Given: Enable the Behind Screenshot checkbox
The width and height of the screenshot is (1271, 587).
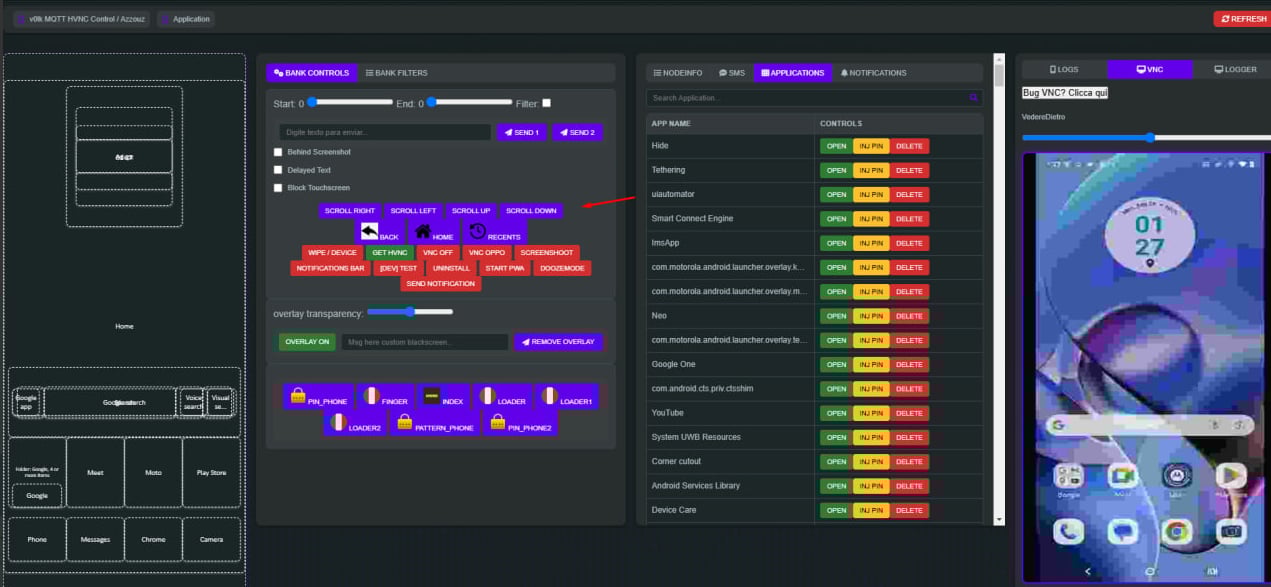Looking at the screenshot, I should point(277,152).
